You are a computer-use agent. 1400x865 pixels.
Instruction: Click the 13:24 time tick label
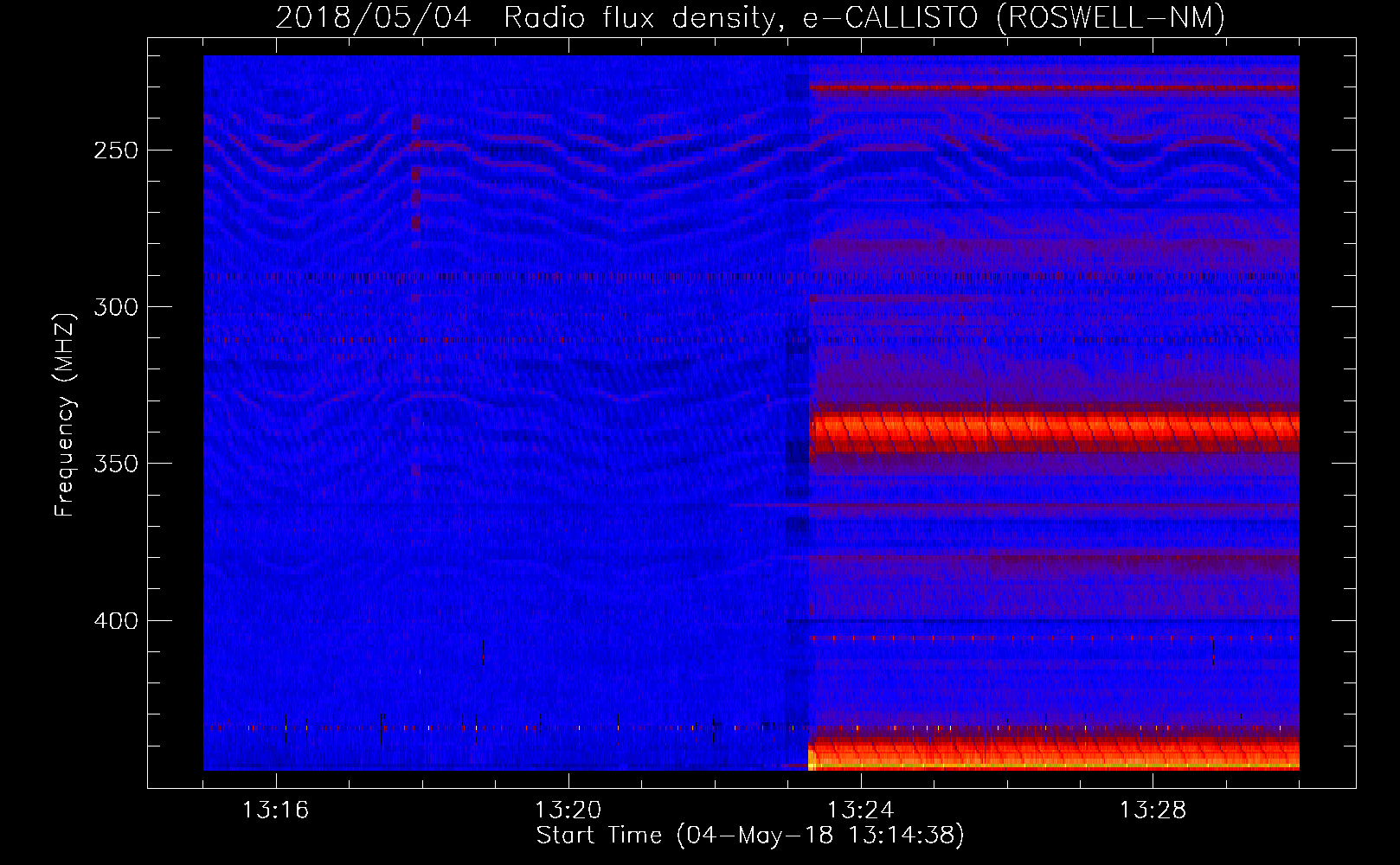[x=861, y=811]
